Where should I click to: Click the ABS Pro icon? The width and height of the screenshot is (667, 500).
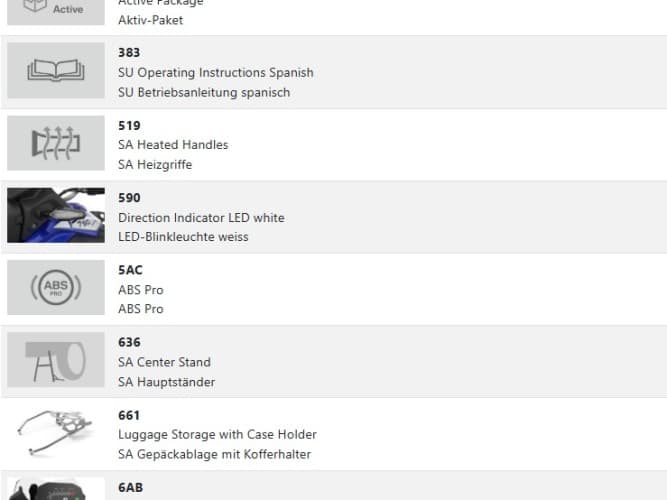click(56, 288)
